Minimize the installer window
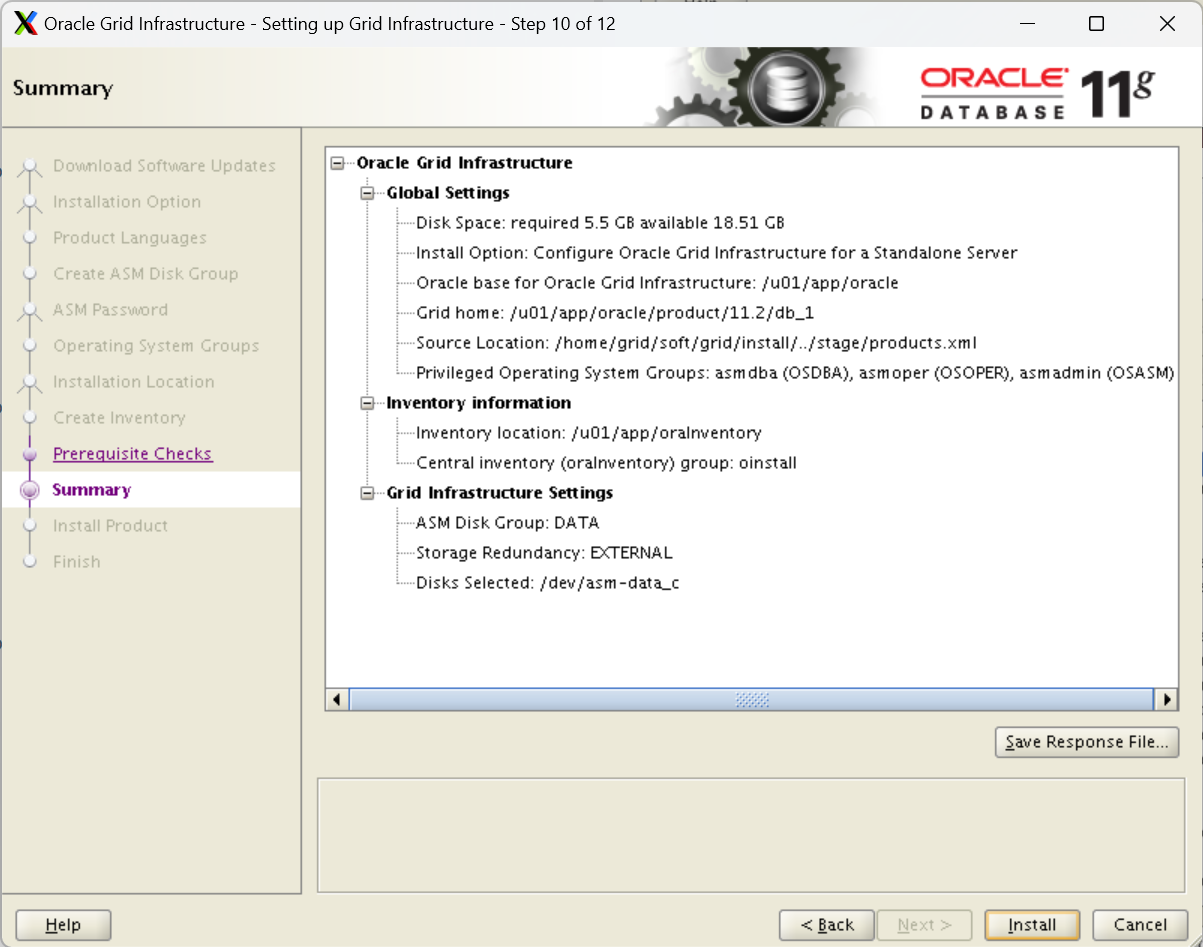This screenshot has width=1203, height=947. click(1026, 24)
